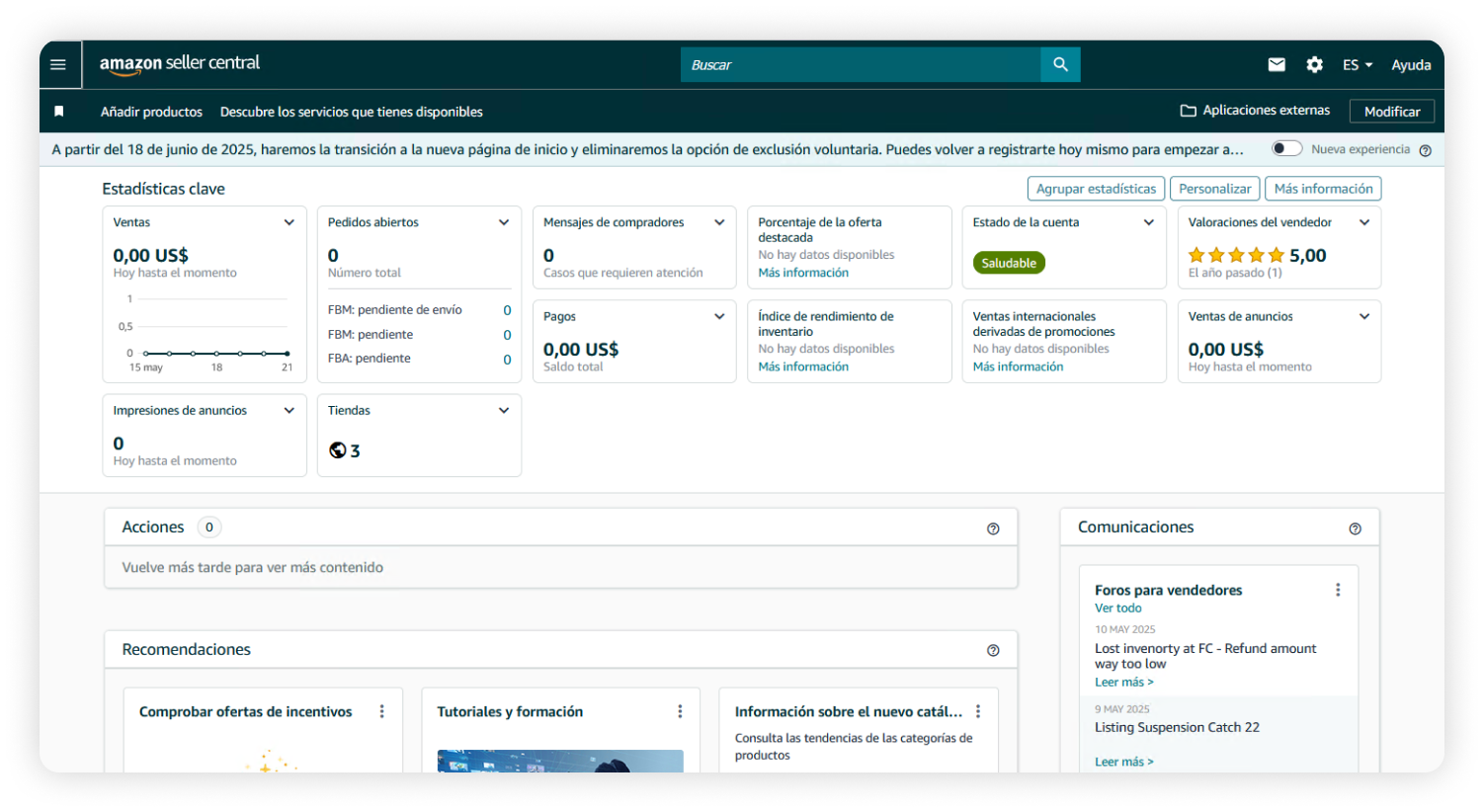
Task: Click the Agrupar estadísticas button
Action: (x=1096, y=189)
